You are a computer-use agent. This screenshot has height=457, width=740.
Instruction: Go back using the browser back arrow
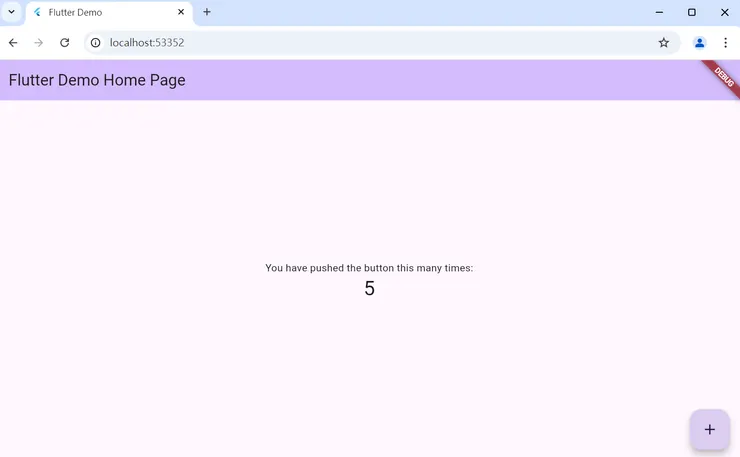13,42
